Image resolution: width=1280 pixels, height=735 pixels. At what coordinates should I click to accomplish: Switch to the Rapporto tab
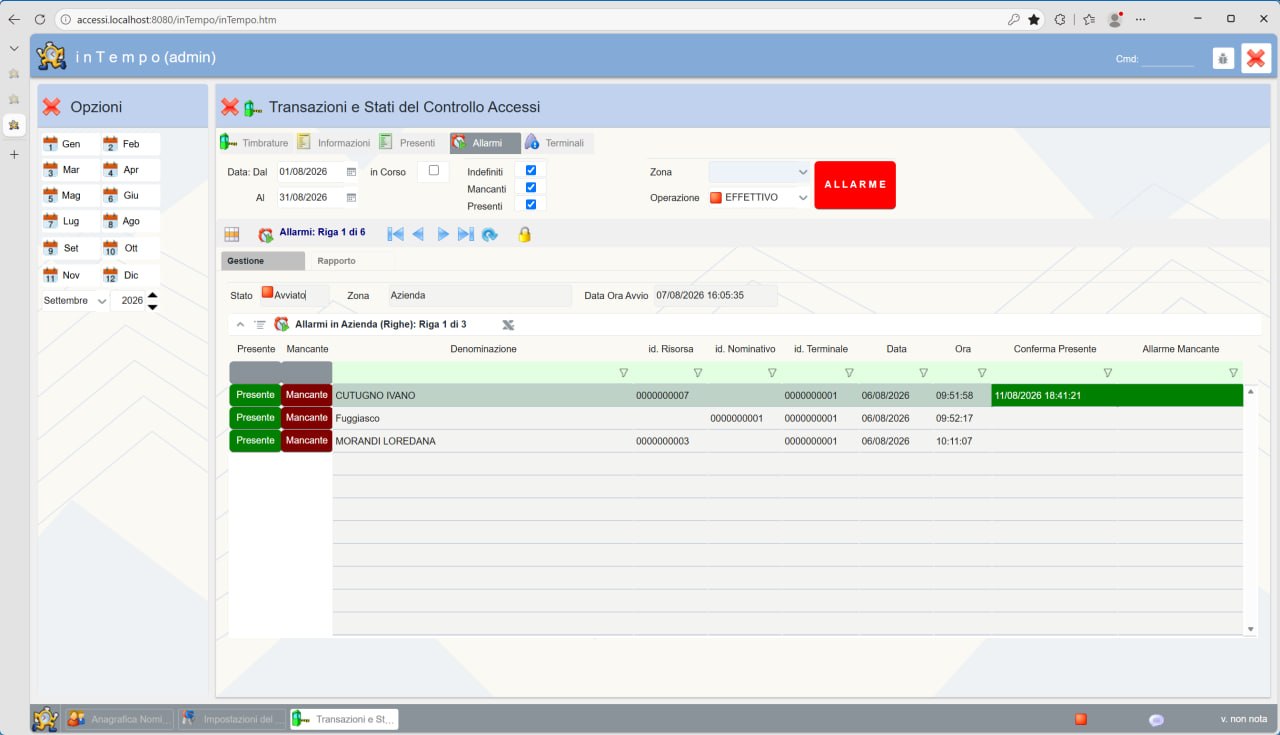[336, 261]
